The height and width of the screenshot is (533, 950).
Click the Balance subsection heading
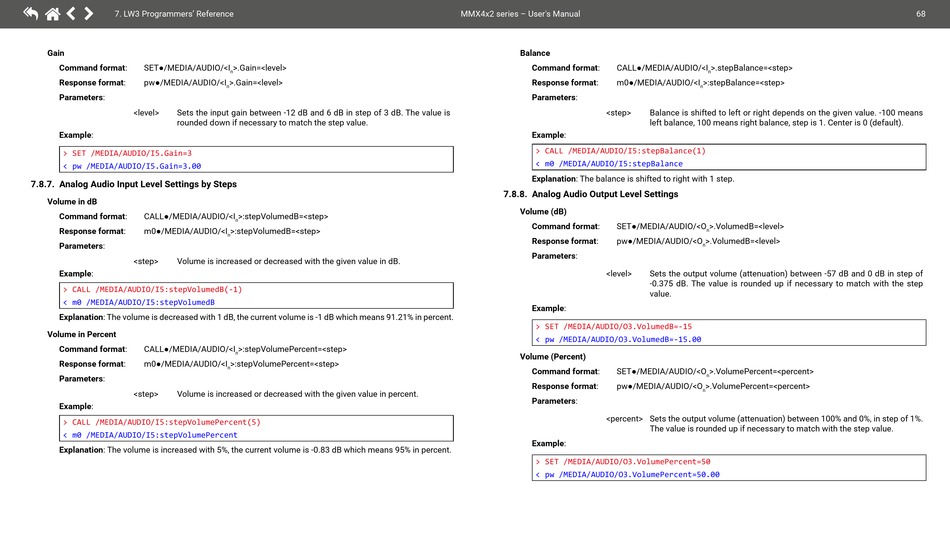tap(535, 53)
